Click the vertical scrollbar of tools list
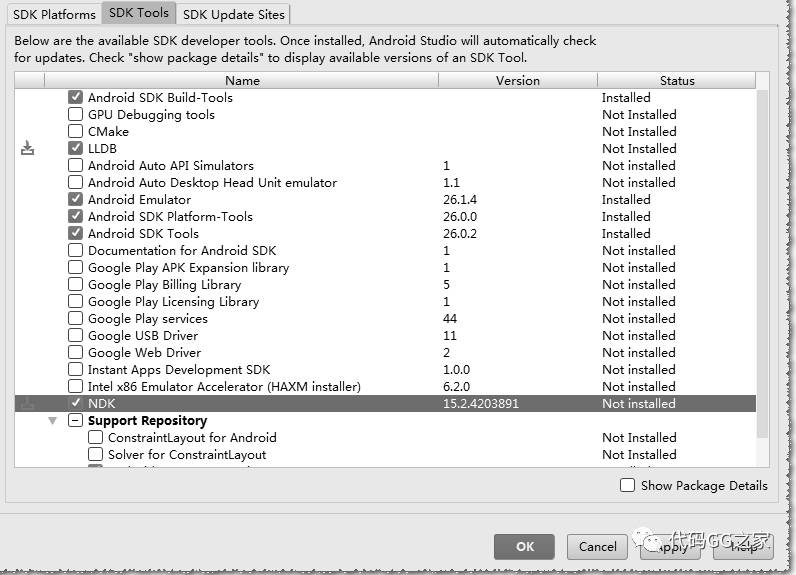 tap(762, 264)
